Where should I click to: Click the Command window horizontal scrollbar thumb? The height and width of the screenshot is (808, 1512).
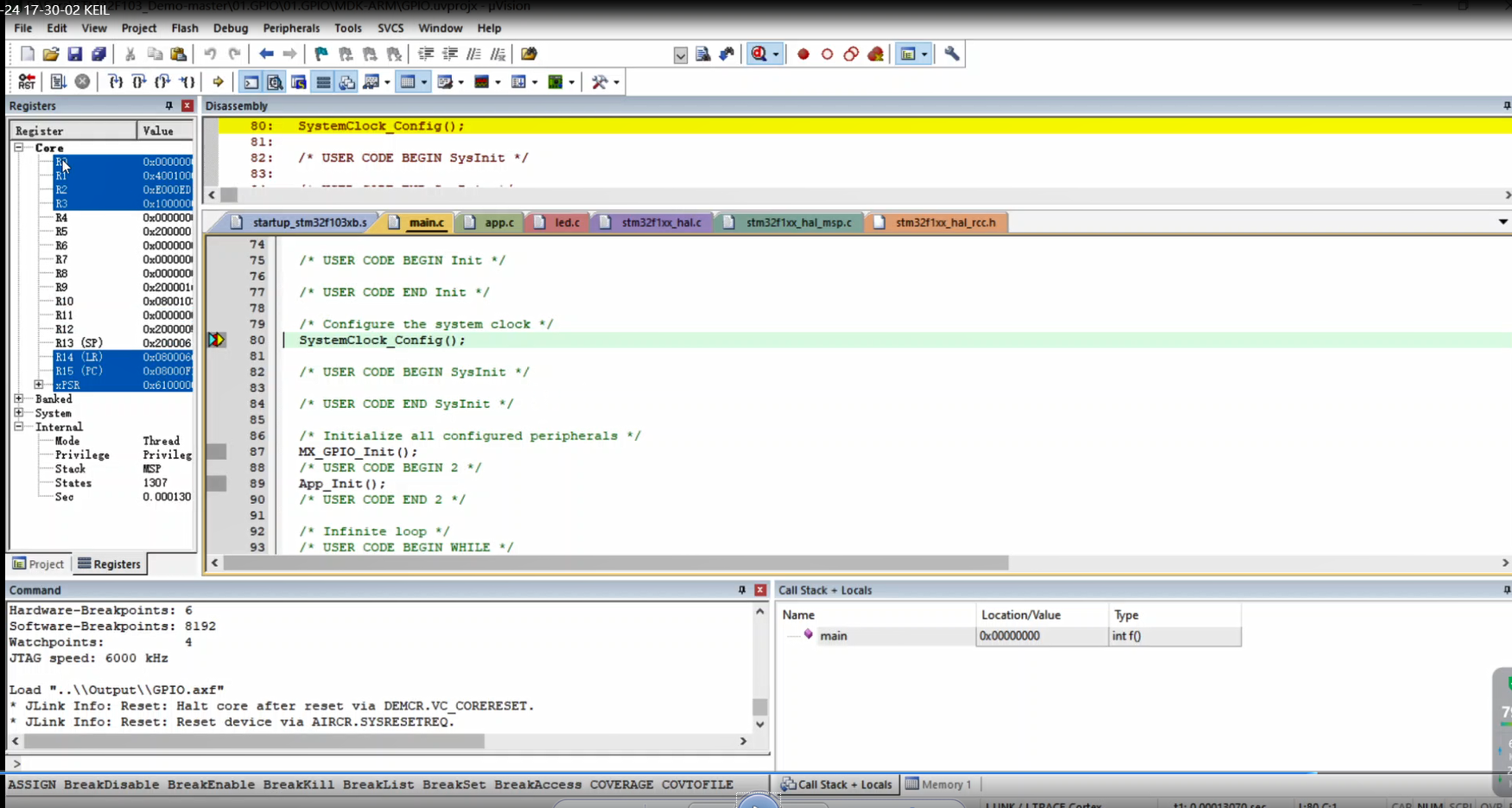coord(254,741)
